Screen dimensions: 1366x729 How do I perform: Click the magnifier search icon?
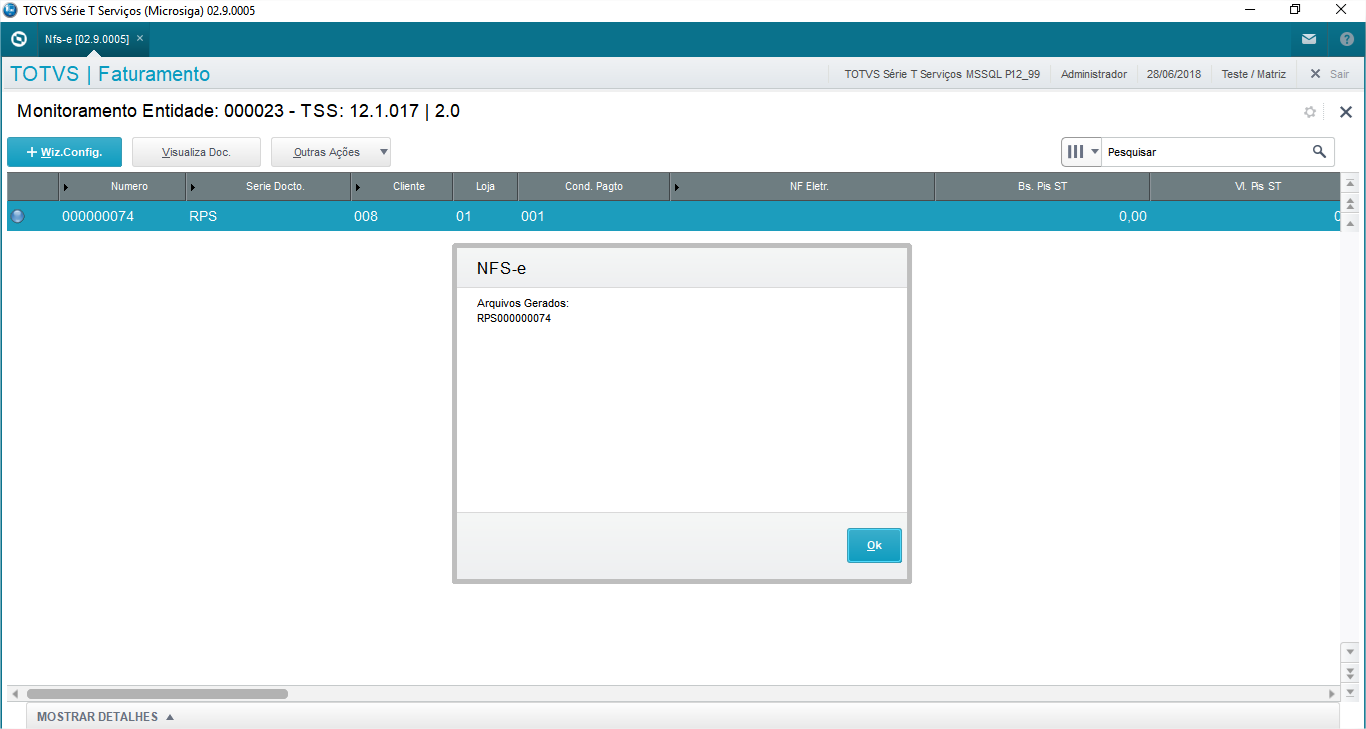click(1320, 152)
